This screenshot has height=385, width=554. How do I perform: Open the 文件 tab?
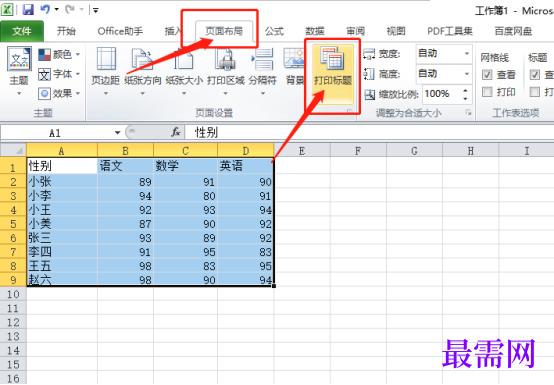pos(22,31)
